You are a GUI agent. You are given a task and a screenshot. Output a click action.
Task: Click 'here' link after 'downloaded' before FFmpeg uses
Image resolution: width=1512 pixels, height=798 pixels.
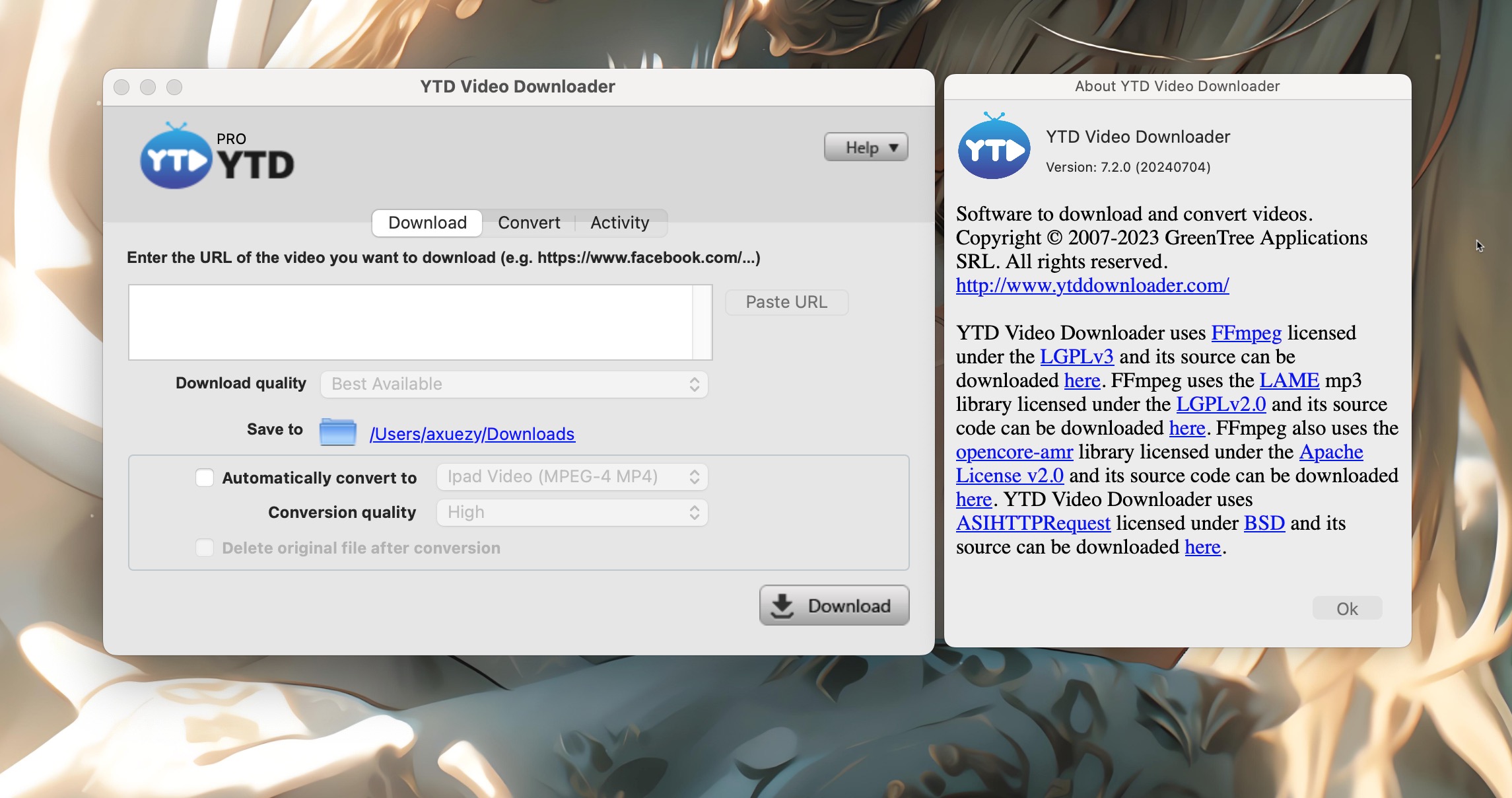[x=1082, y=381]
